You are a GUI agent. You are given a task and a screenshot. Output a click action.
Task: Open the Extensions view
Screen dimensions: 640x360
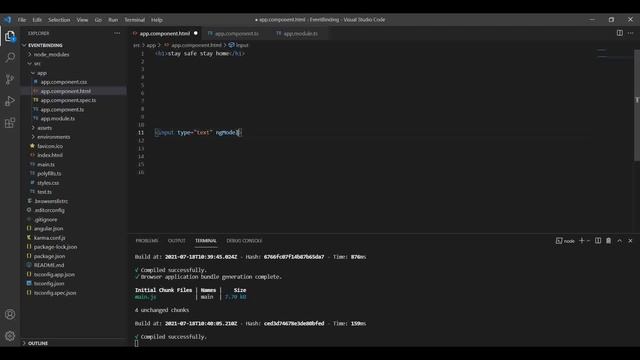coord(10,123)
